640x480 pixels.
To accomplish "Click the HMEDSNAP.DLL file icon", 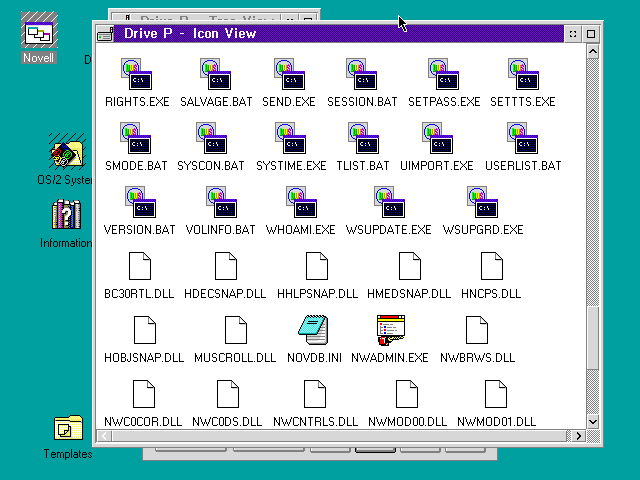I will [410, 266].
